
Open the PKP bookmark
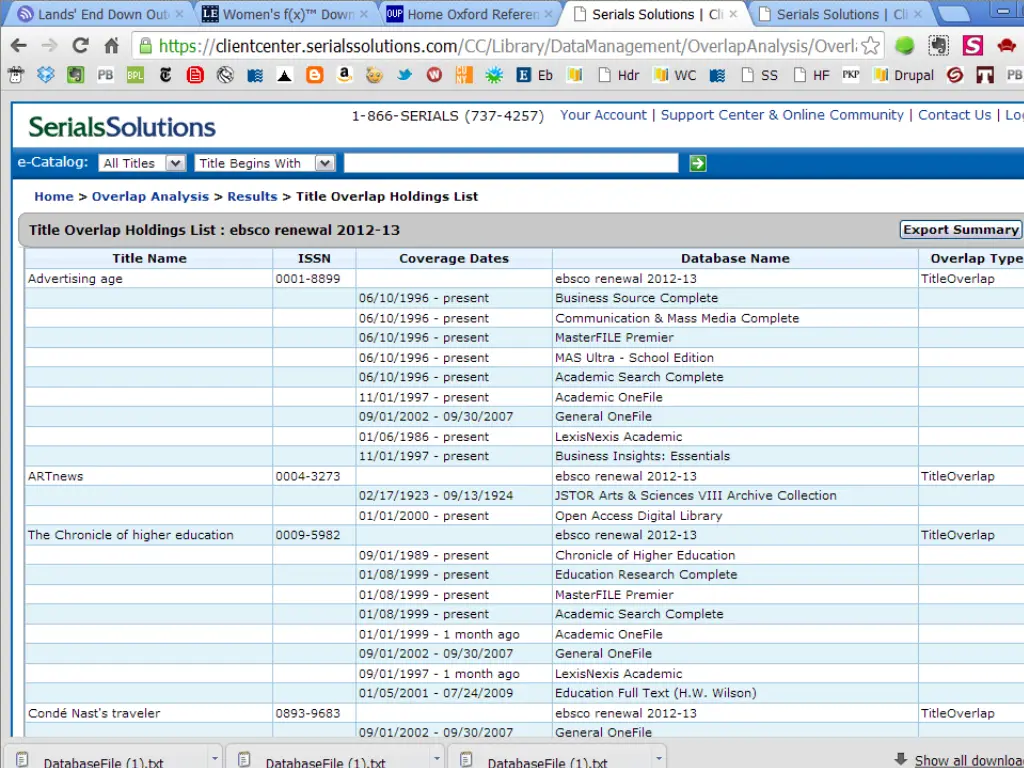[850, 75]
